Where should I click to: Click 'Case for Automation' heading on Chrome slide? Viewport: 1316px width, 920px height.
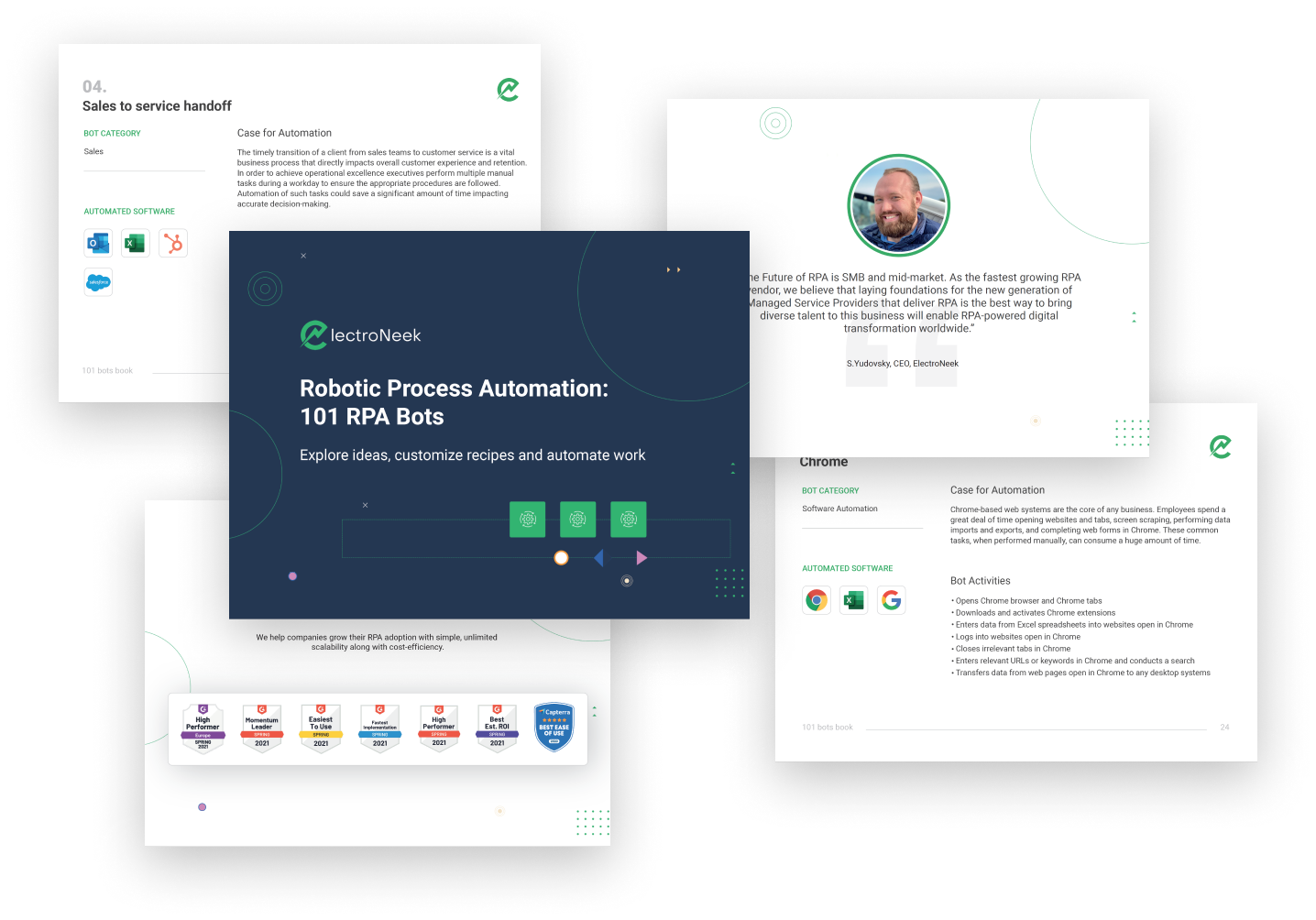997,490
